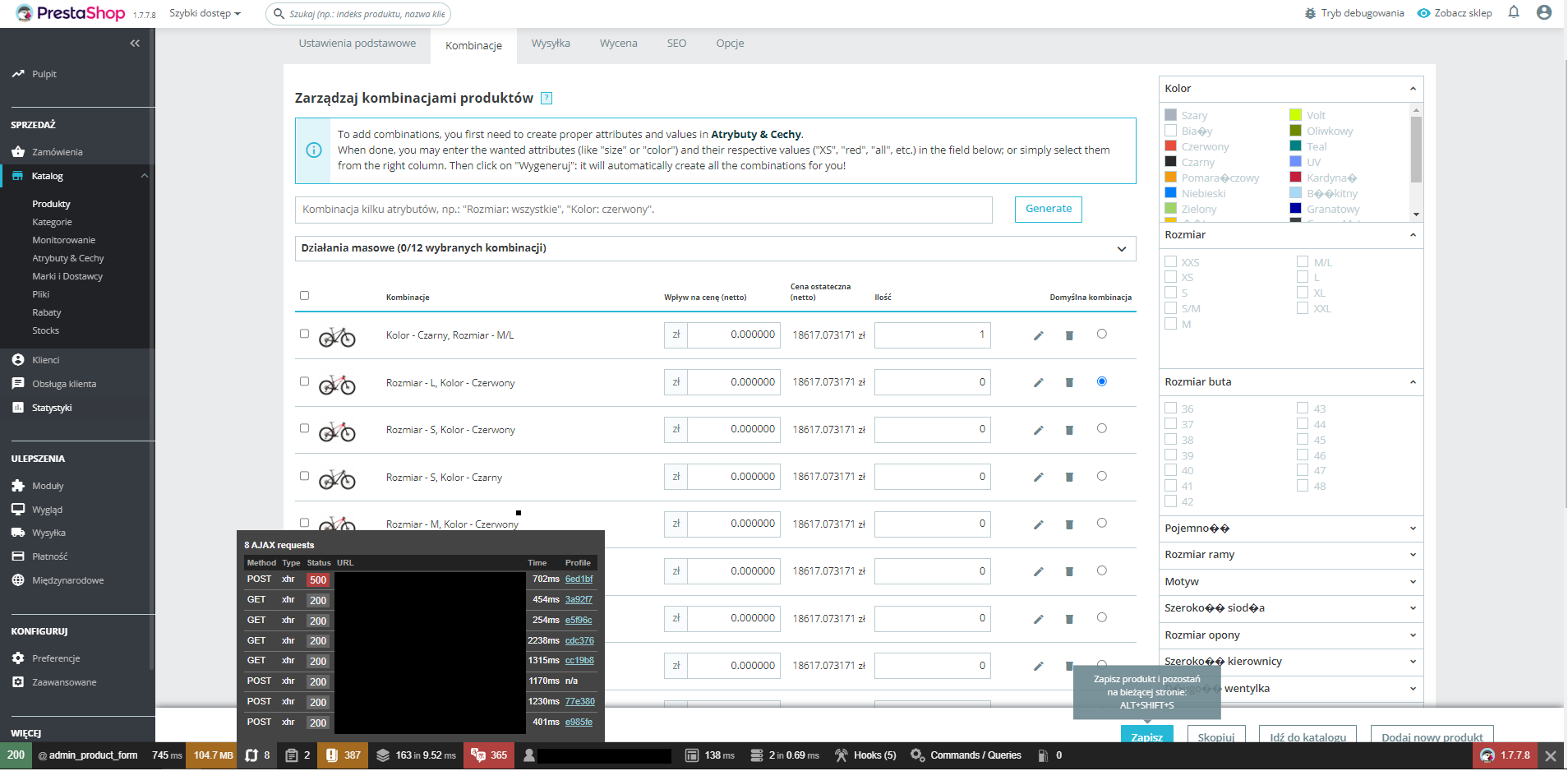Tick the select-all combinations checkbox
The width and height of the screenshot is (1568, 771).
tap(304, 296)
